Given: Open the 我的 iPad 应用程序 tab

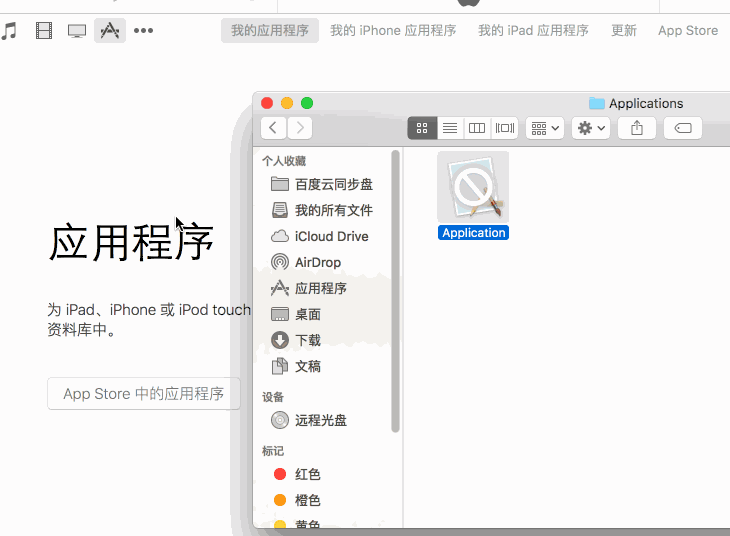Looking at the screenshot, I should [533, 31].
